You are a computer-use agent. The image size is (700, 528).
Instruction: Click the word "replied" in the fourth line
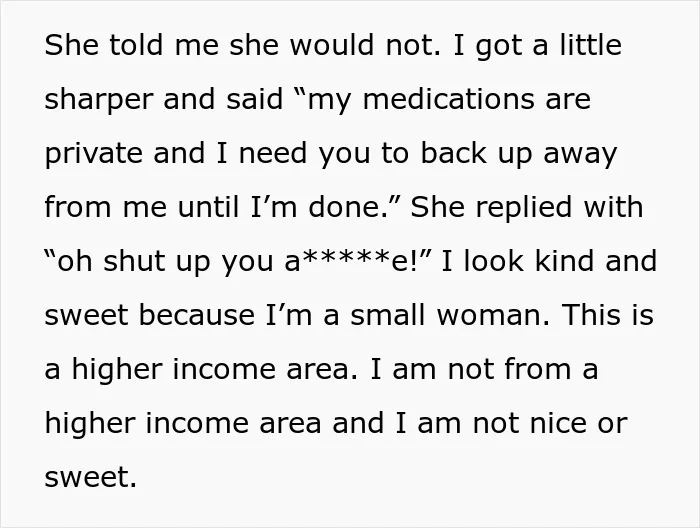(x=524, y=208)
